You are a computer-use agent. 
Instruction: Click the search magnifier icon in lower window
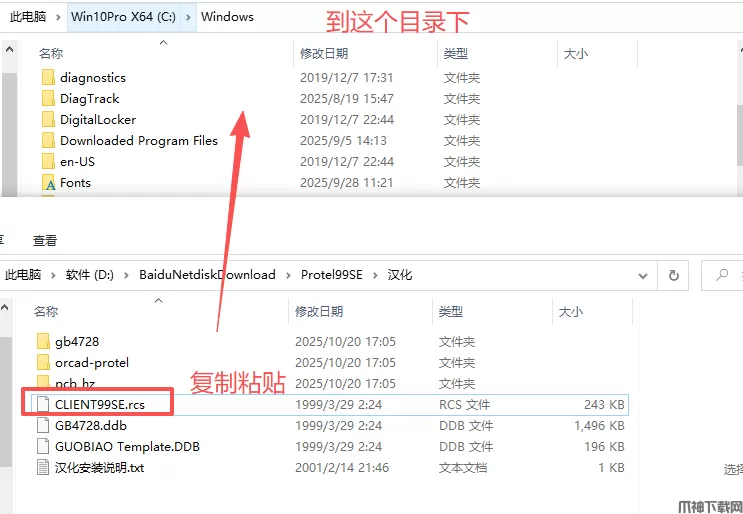pos(722,275)
